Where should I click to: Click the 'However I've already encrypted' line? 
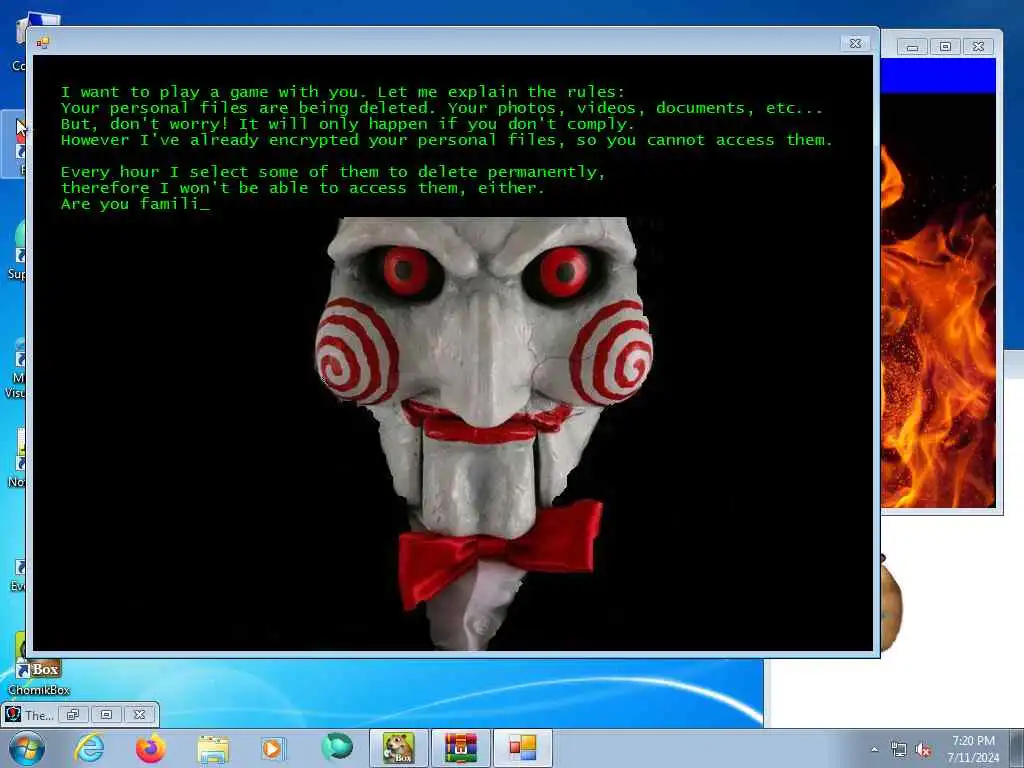pyautogui.click(x=447, y=140)
